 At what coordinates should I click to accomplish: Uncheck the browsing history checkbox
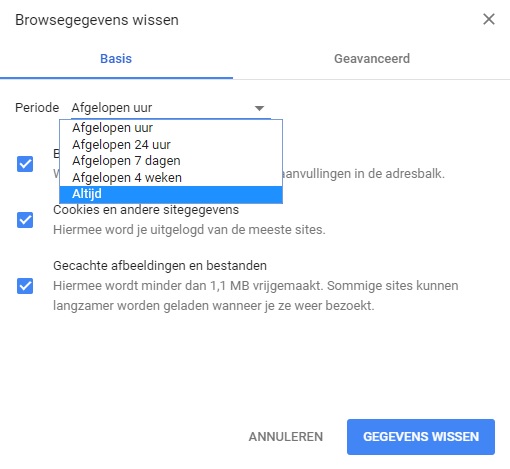point(25,164)
